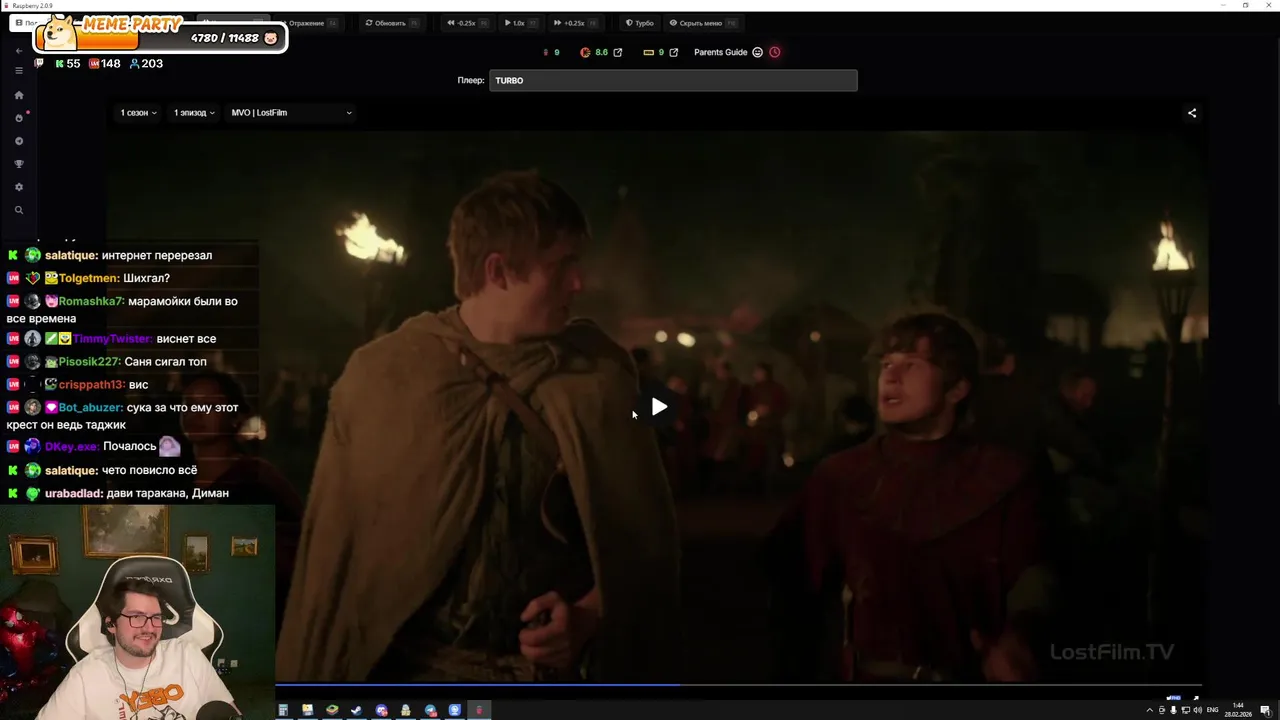Speed up playback with +0.25x button
Image resolution: width=1280 pixels, height=720 pixels.
(x=575, y=23)
